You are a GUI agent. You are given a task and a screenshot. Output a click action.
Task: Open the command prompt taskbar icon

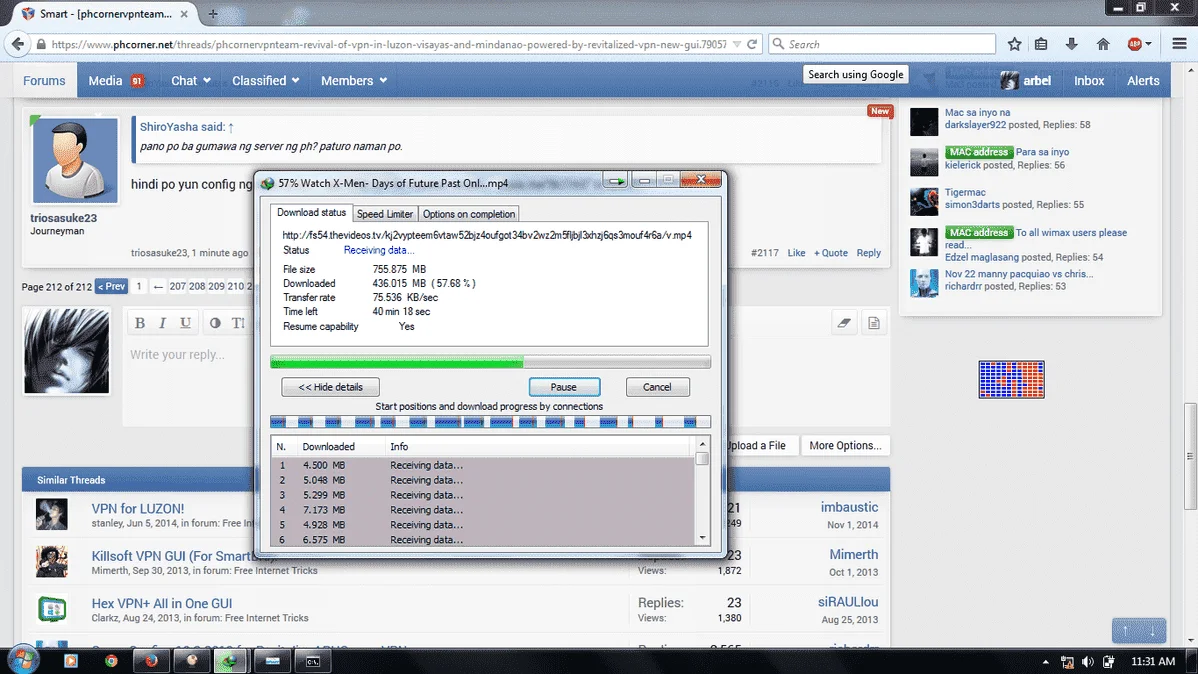click(x=312, y=661)
